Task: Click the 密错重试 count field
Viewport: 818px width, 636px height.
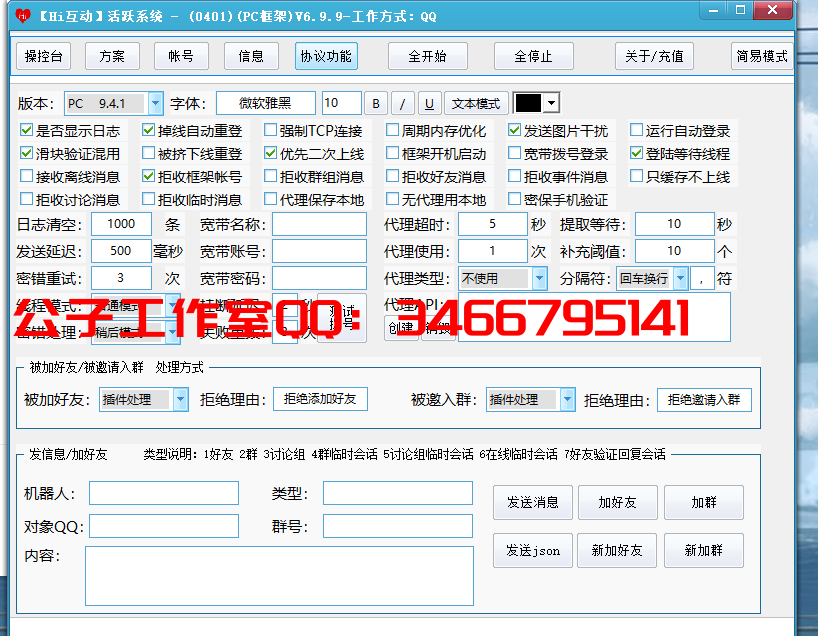Action: [122, 278]
